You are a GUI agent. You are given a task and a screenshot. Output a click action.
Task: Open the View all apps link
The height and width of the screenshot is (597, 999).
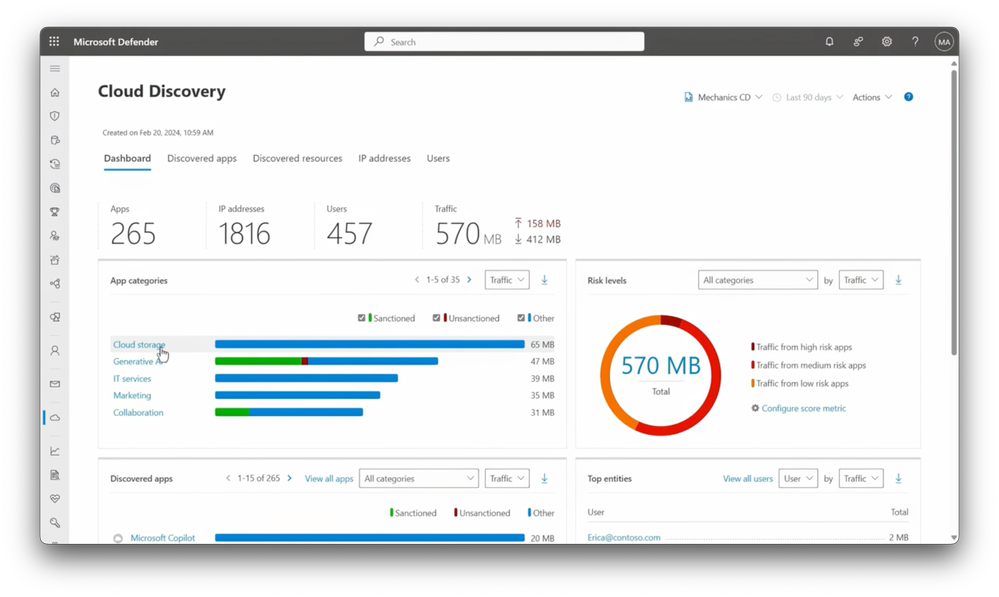click(x=329, y=478)
